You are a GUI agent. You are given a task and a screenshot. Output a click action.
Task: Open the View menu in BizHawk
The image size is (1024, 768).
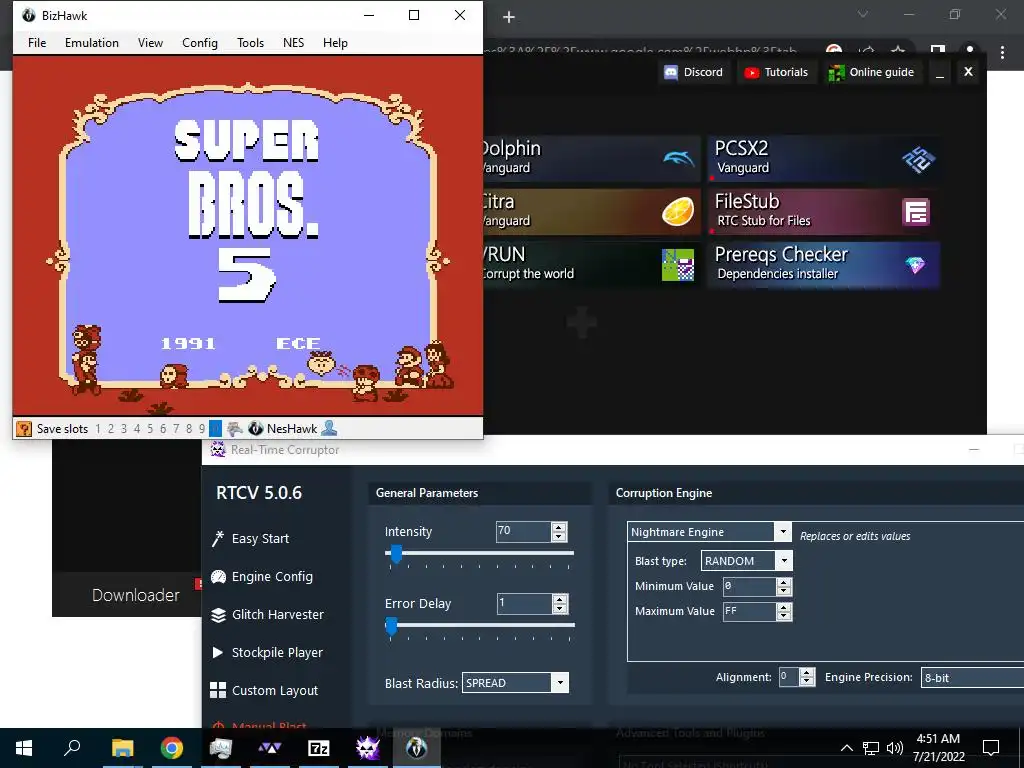pos(150,42)
